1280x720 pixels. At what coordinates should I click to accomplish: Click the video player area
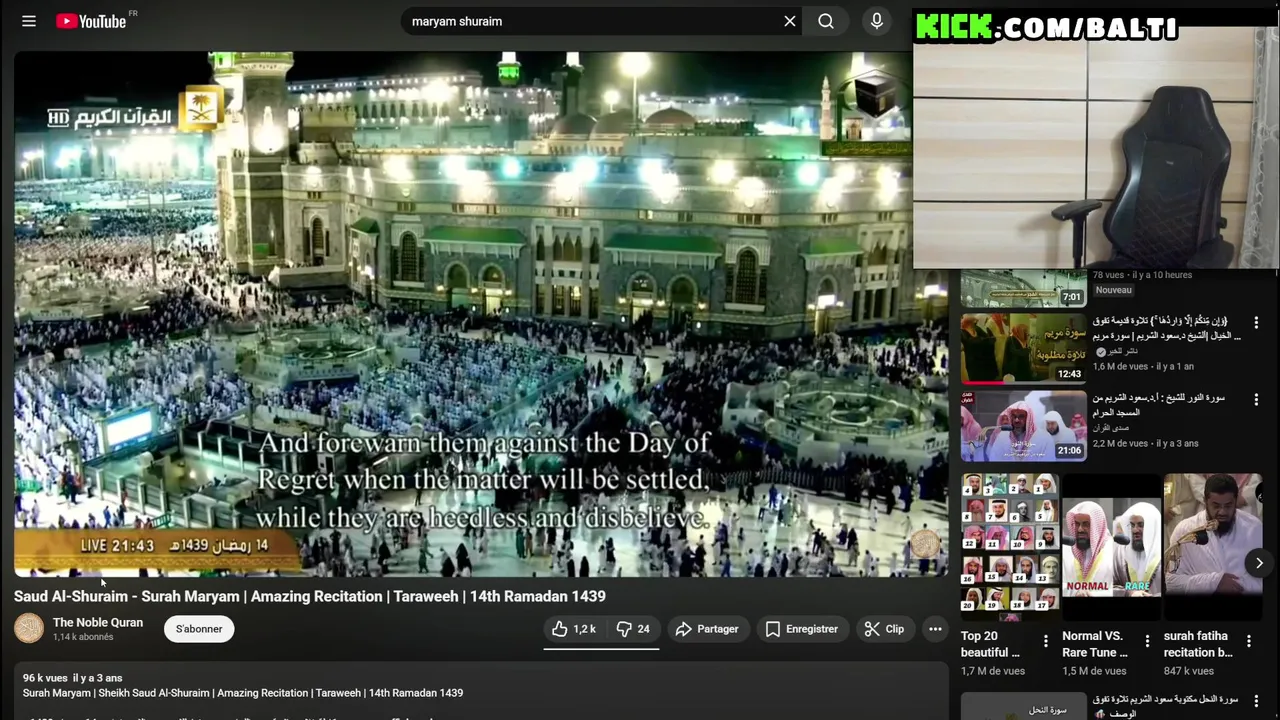click(481, 314)
